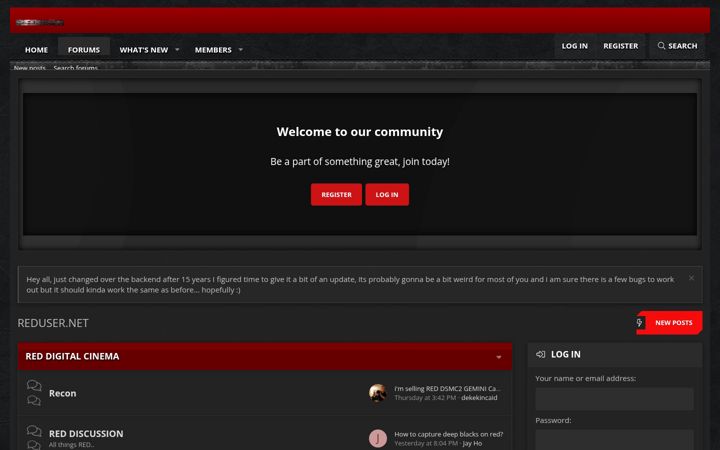Open the RED DISCUSSION forum
Image resolution: width=720 pixels, height=450 pixels.
[86, 433]
